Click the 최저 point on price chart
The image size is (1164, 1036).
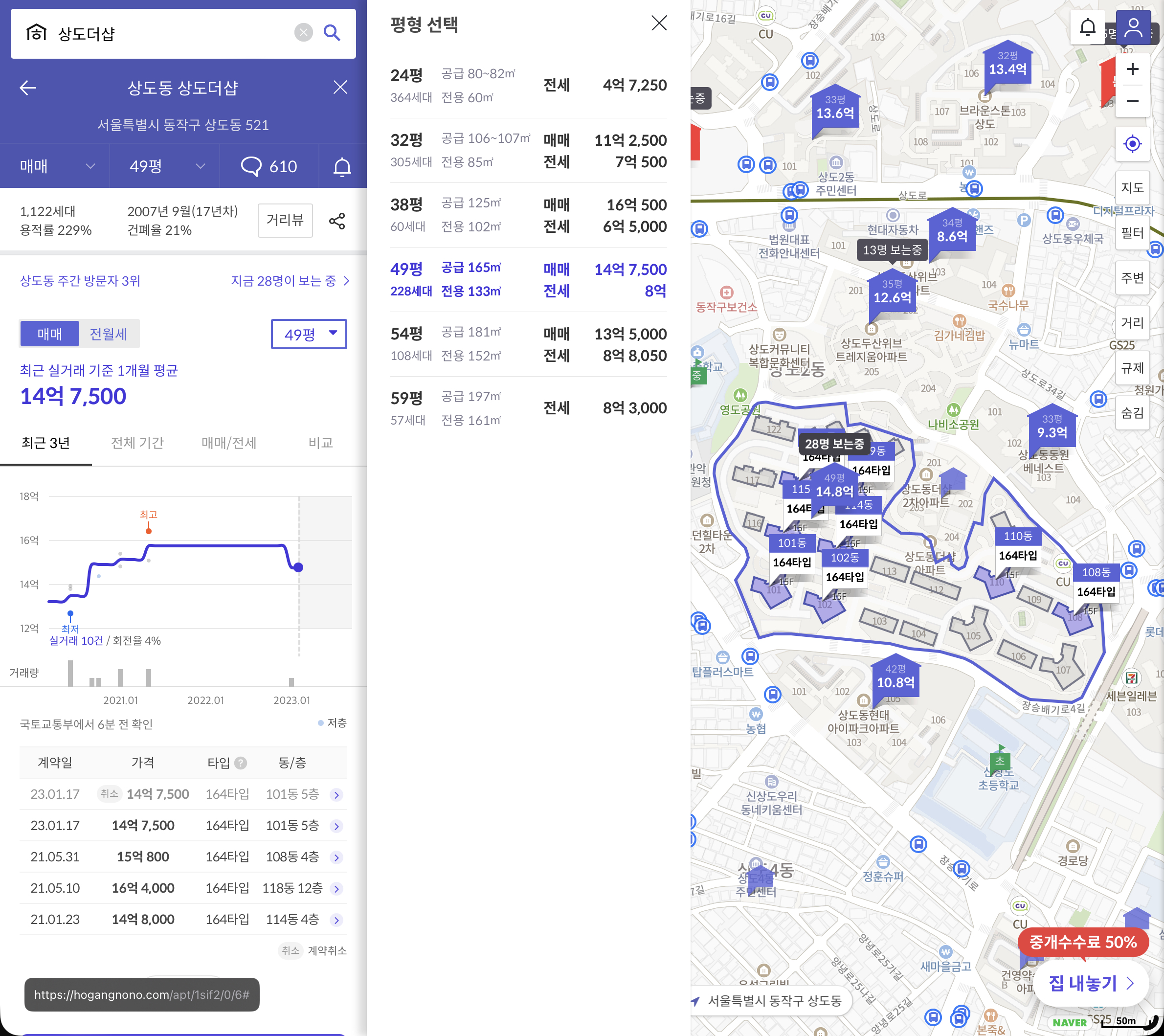[x=70, y=614]
